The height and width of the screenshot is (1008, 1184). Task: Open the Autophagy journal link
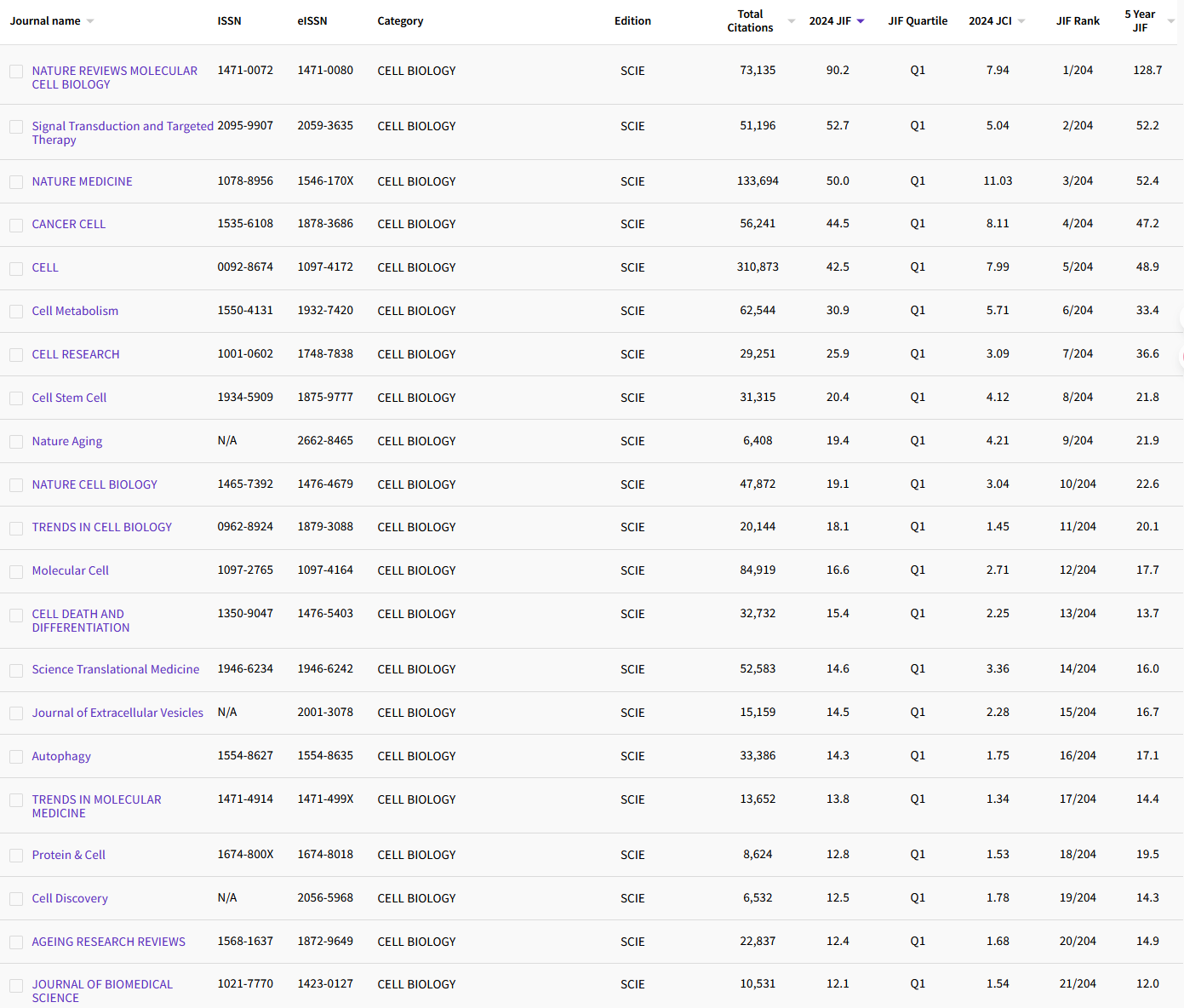point(61,756)
